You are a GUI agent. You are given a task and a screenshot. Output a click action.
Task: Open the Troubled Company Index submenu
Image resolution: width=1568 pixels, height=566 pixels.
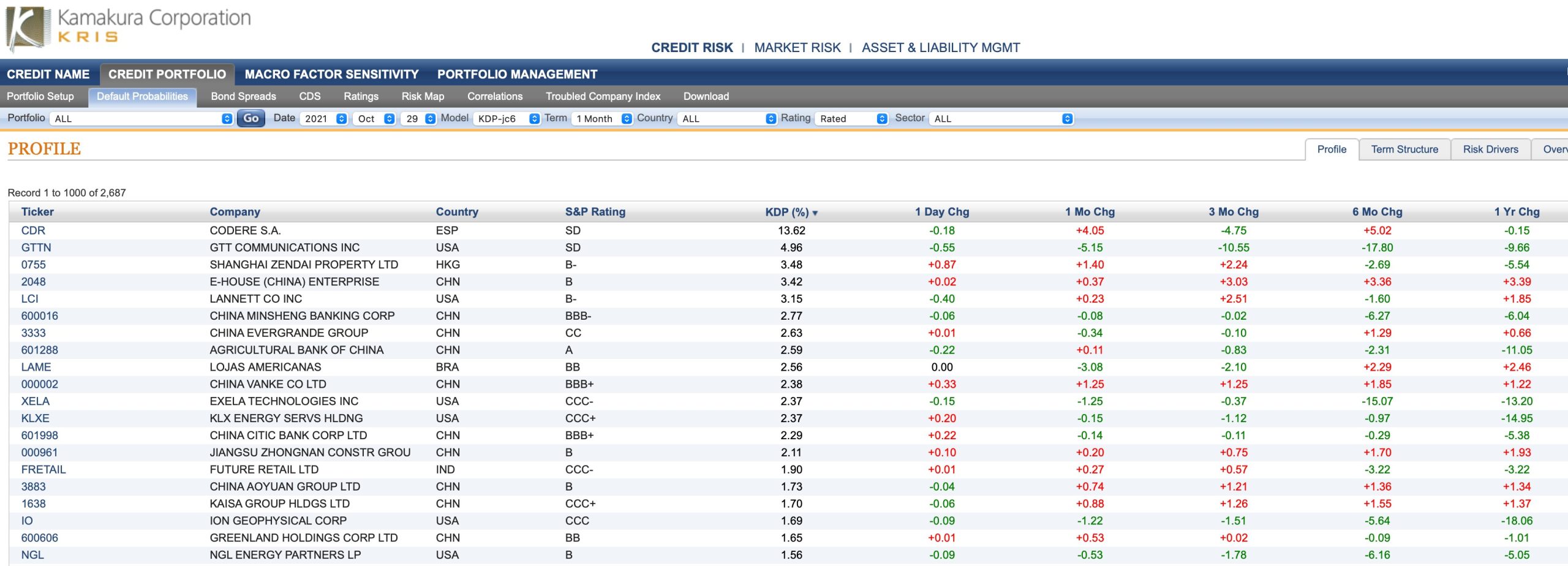(x=603, y=96)
